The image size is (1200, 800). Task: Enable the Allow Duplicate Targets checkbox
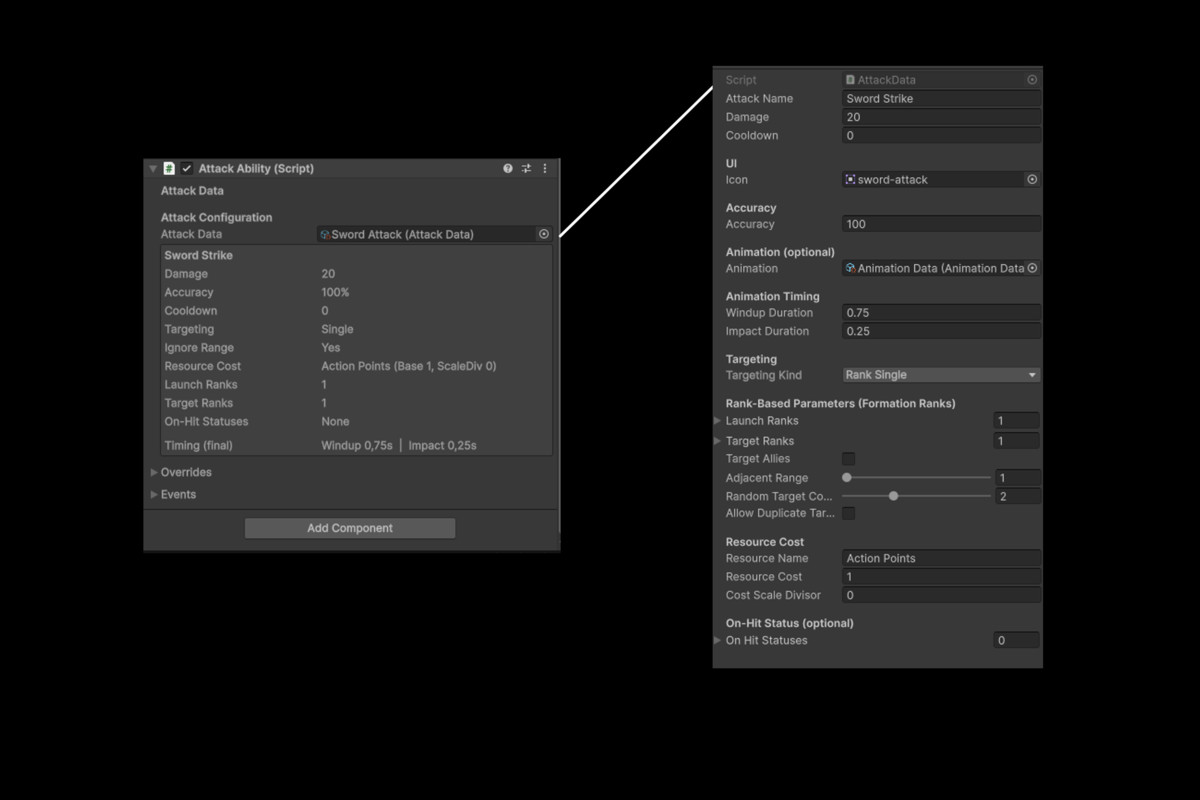[x=849, y=513]
